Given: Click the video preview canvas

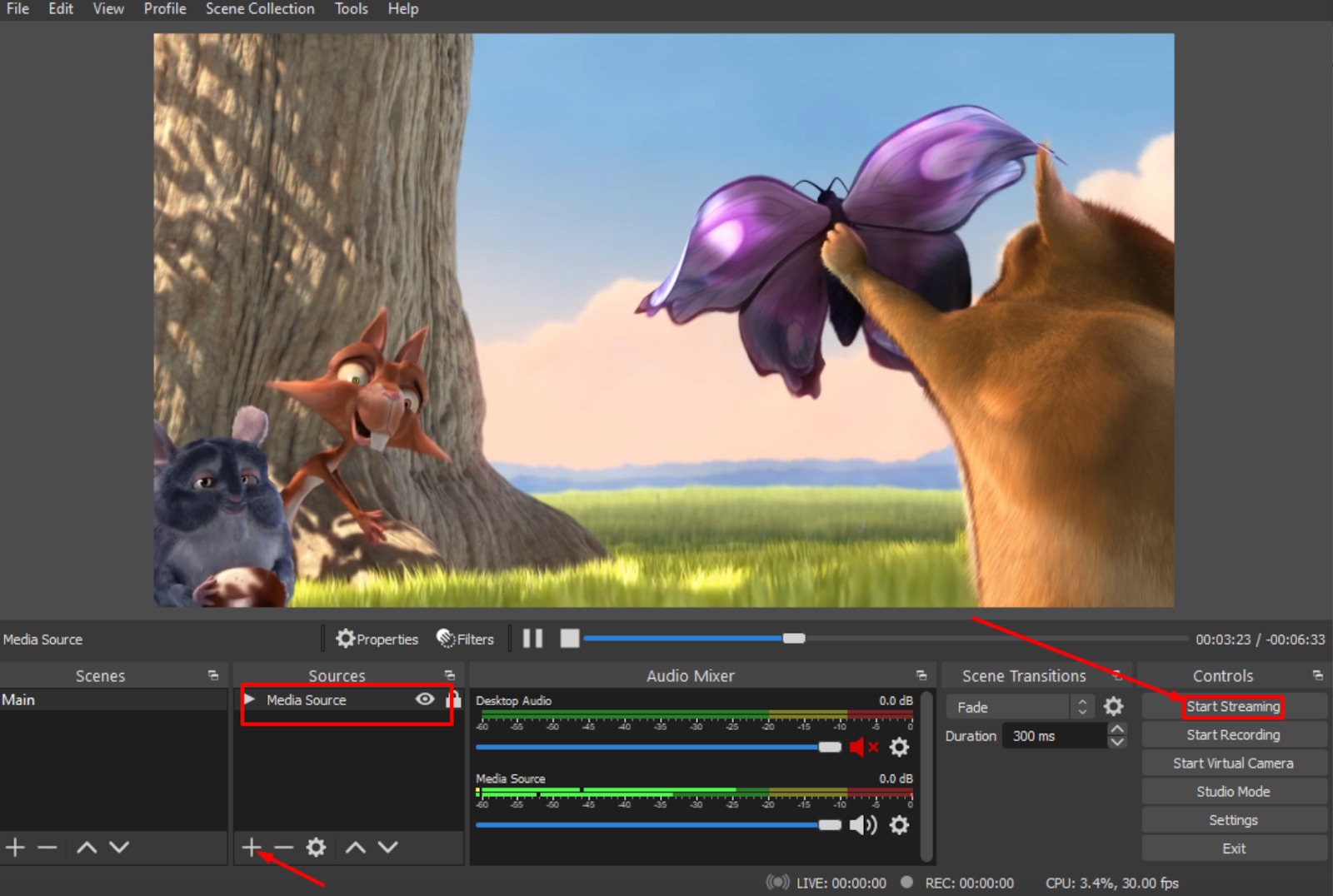Looking at the screenshot, I should tap(664, 320).
